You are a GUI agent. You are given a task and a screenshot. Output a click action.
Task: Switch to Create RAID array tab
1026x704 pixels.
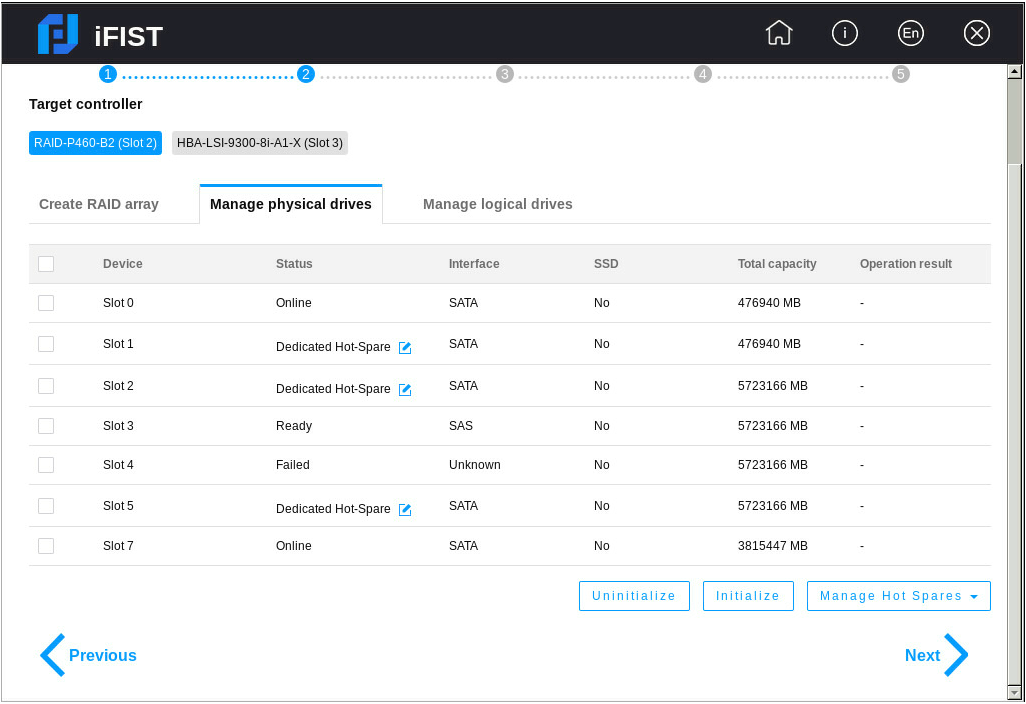coord(99,204)
